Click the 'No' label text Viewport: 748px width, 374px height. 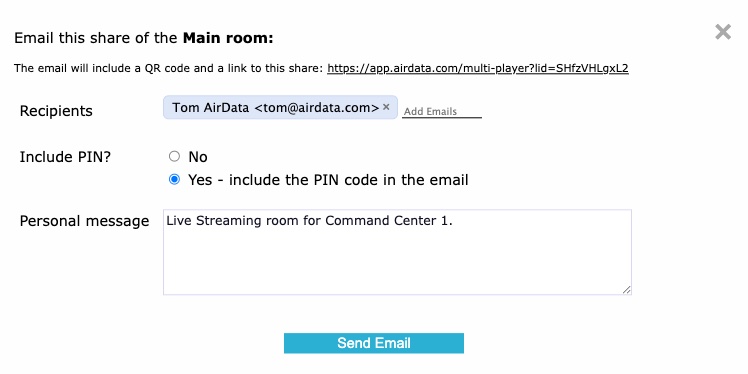tap(198, 157)
